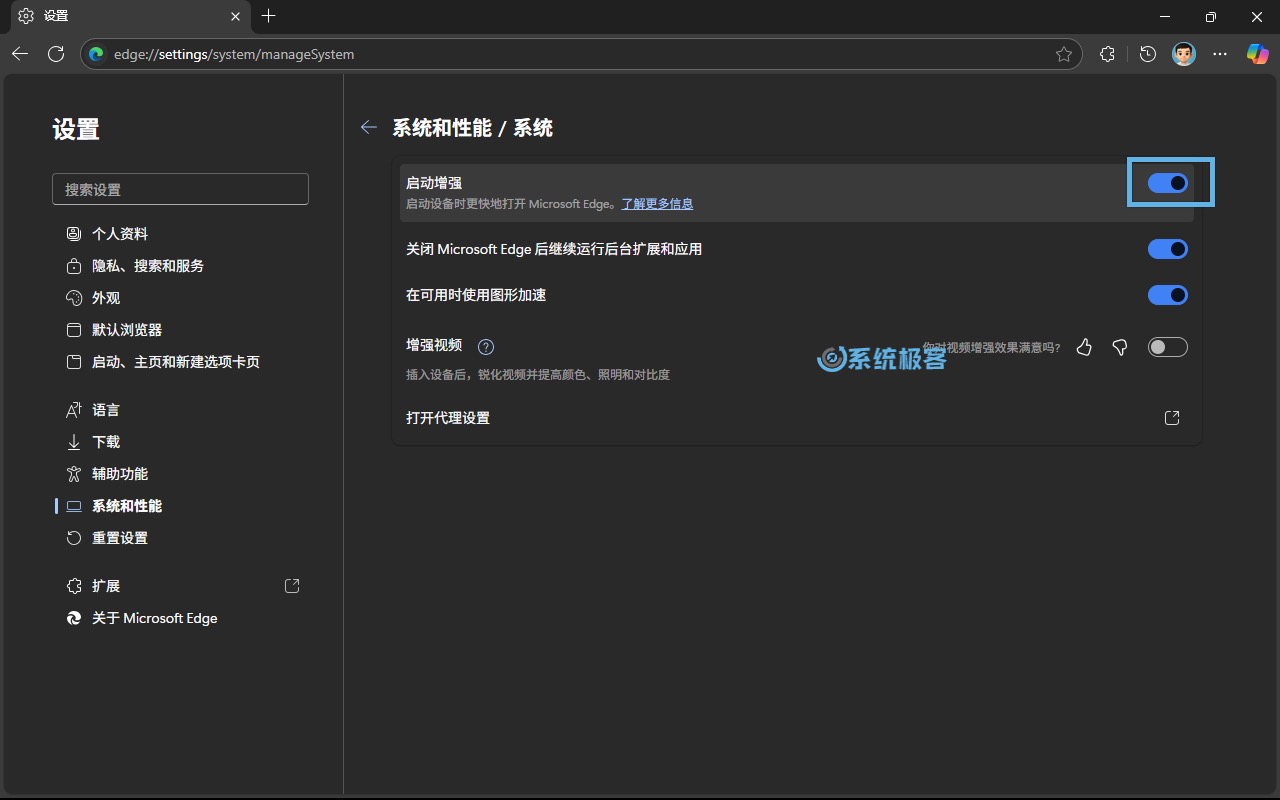1280x800 pixels.
Task: Give thumbs up for video enhancement
Action: [1084, 347]
